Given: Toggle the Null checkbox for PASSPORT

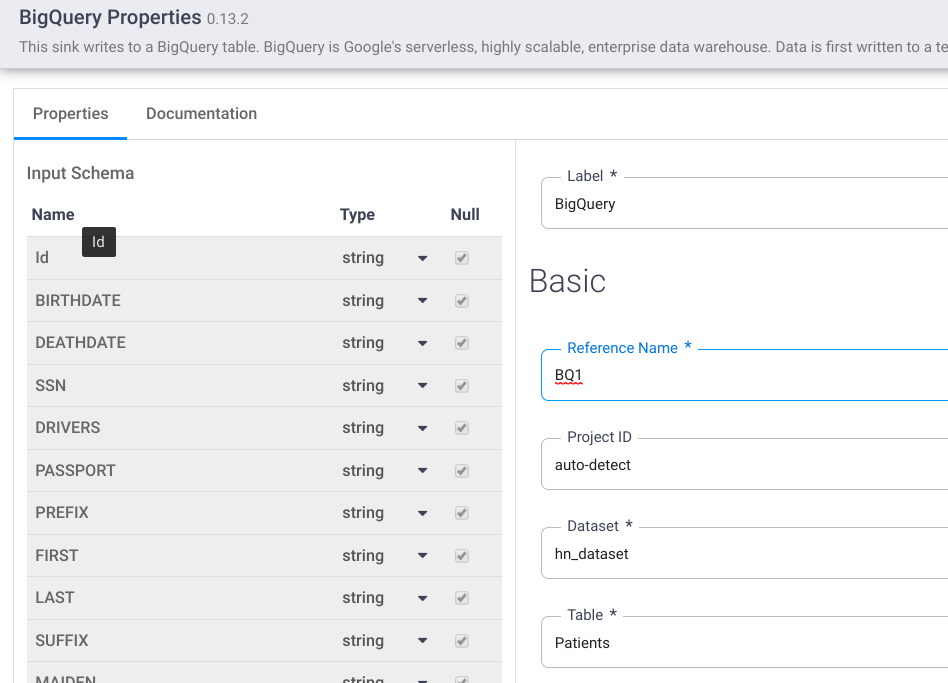Looking at the screenshot, I should 461,471.
